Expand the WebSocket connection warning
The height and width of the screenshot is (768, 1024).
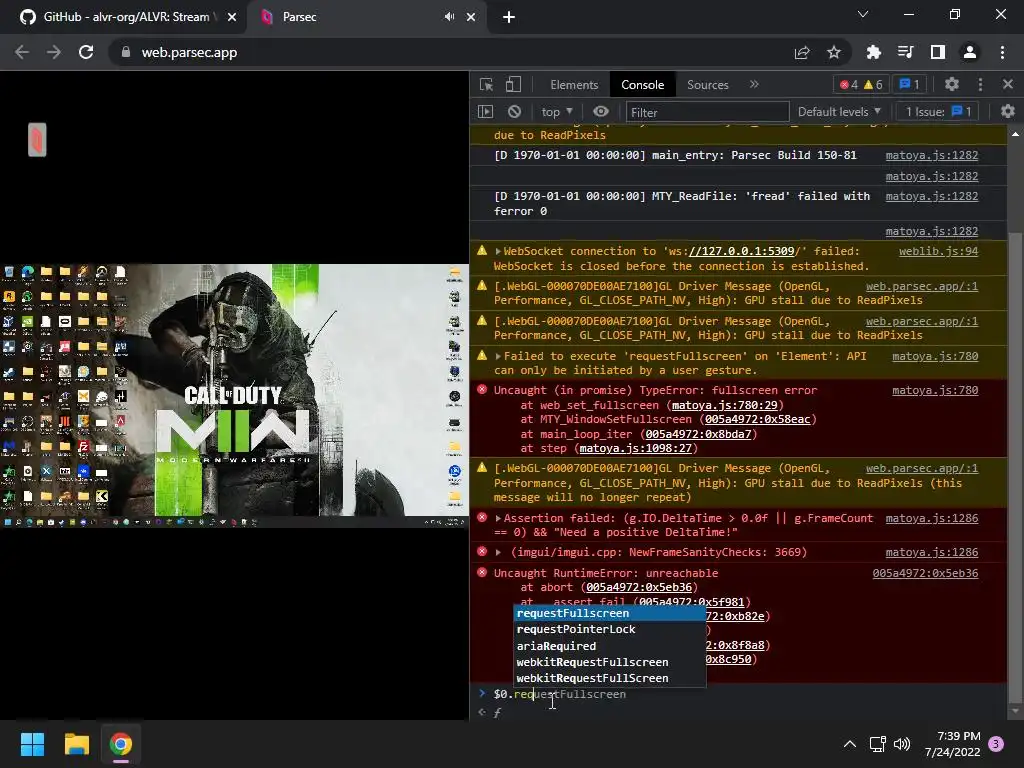tap(498, 251)
